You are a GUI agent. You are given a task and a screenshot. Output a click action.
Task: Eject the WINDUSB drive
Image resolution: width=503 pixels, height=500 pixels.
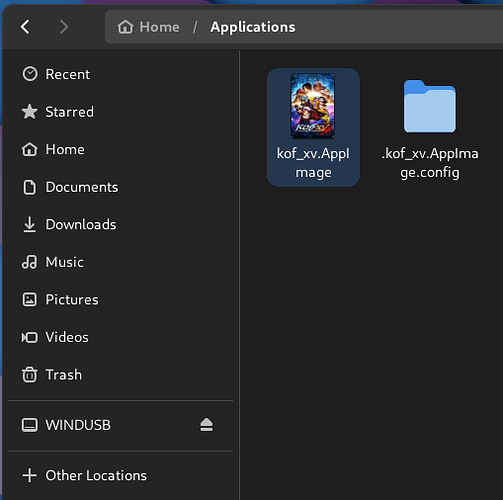click(206, 425)
